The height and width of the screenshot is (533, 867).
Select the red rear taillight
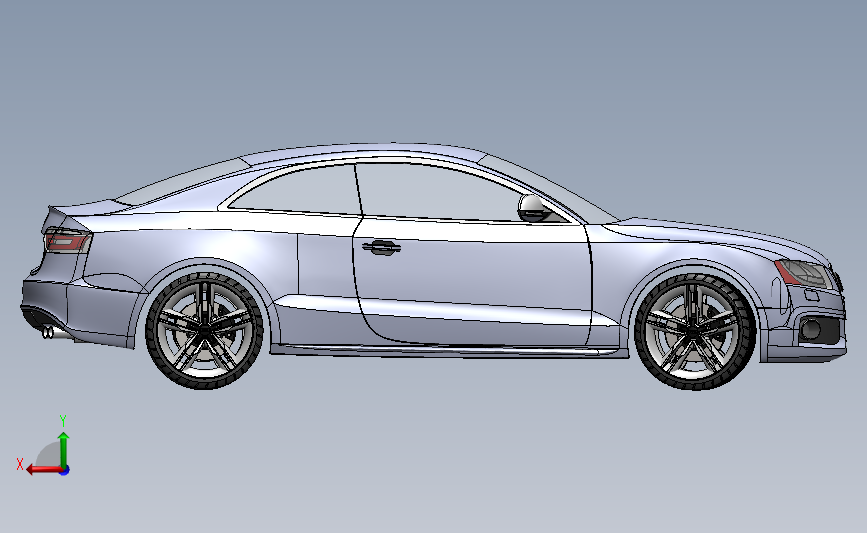67,242
